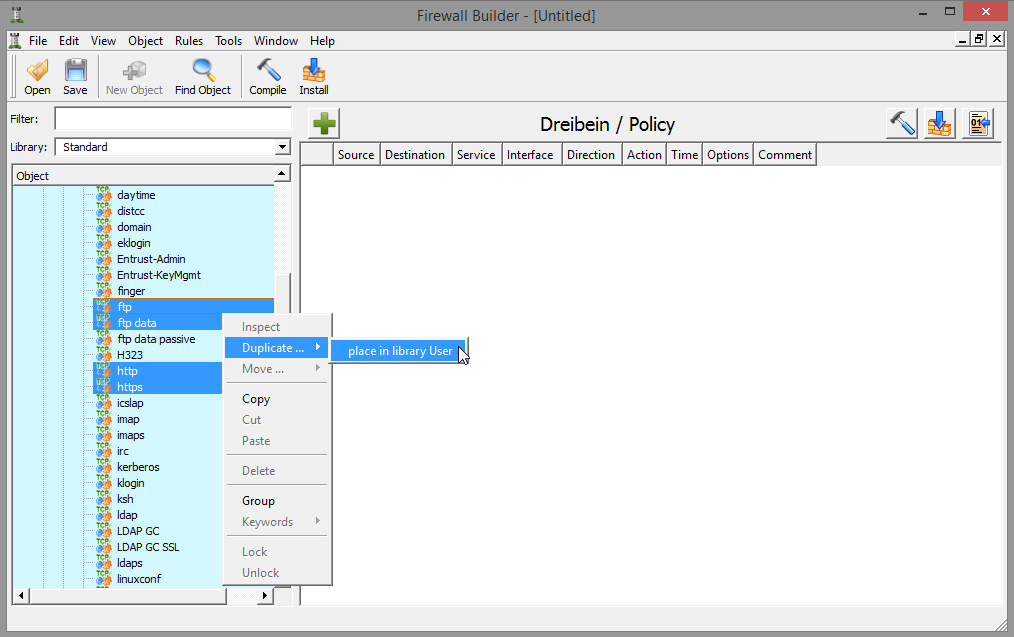Click the compile hammer icon beside policy title

[901, 124]
